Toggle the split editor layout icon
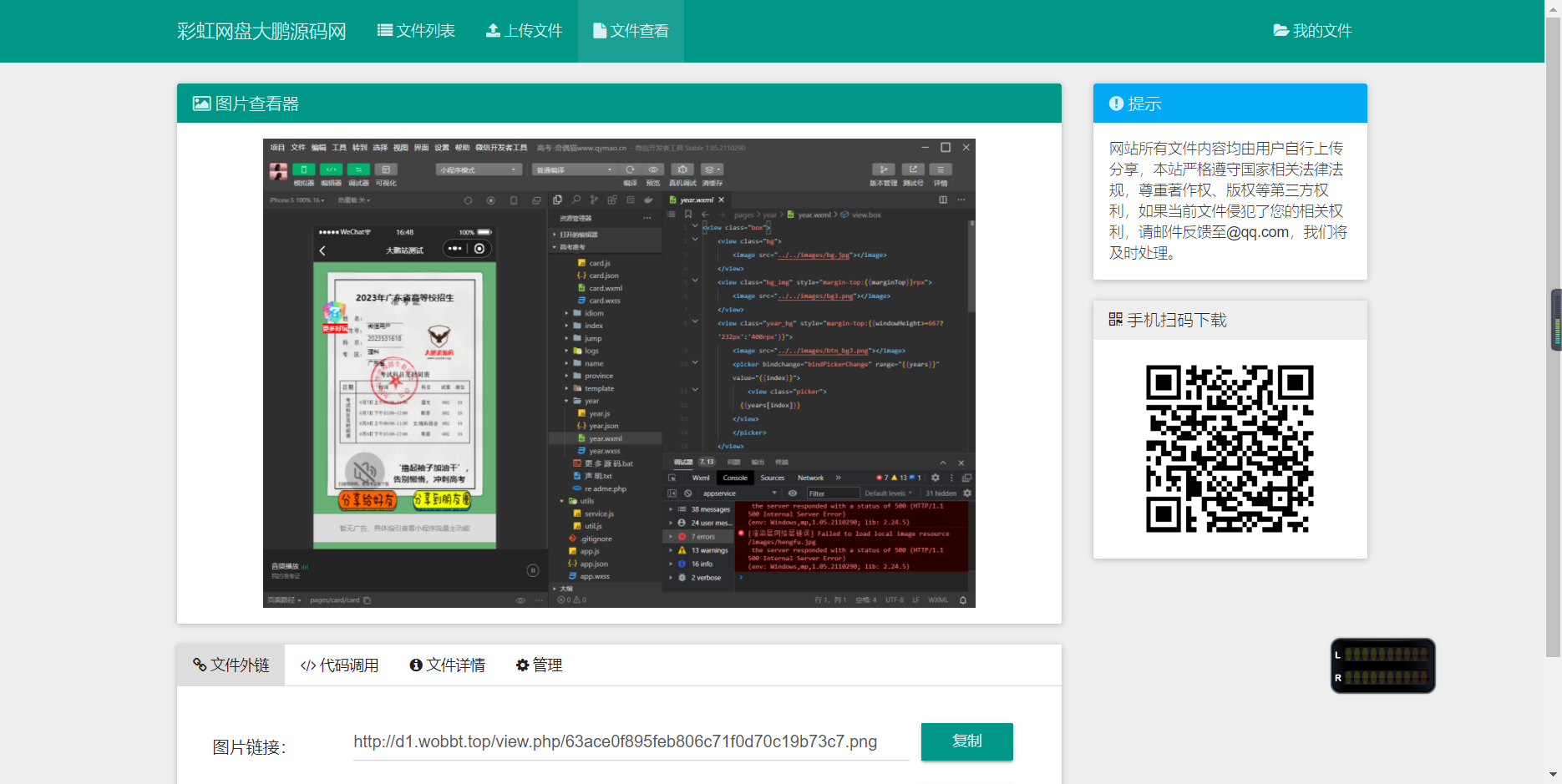Screen dimensions: 1562x784 pyautogui.click(x=943, y=200)
